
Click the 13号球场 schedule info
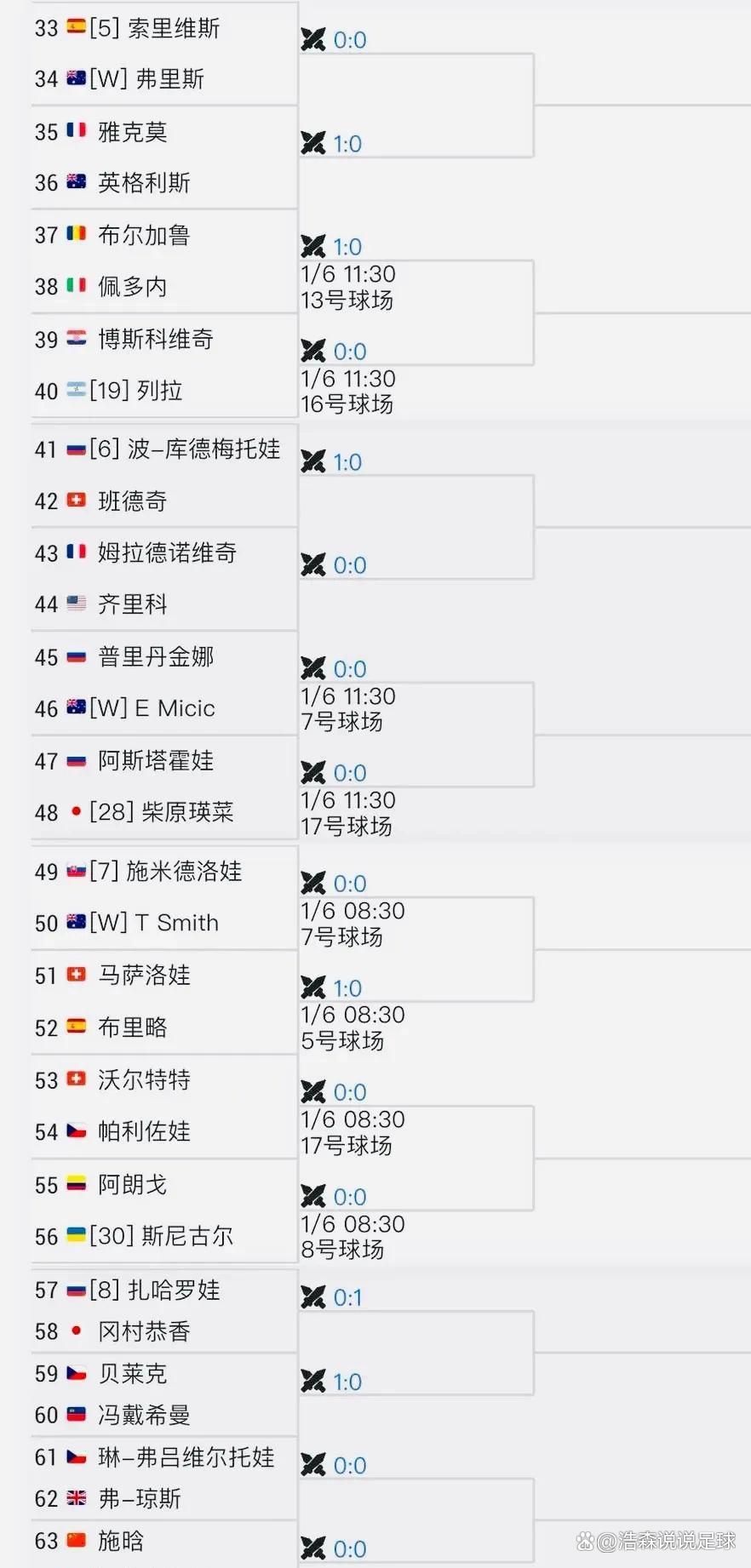click(x=347, y=300)
